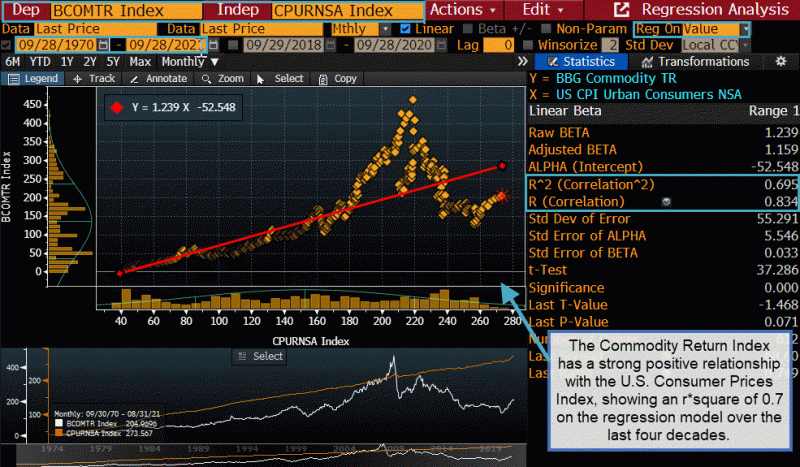Collapse the side panel with double-chevron

point(522,62)
